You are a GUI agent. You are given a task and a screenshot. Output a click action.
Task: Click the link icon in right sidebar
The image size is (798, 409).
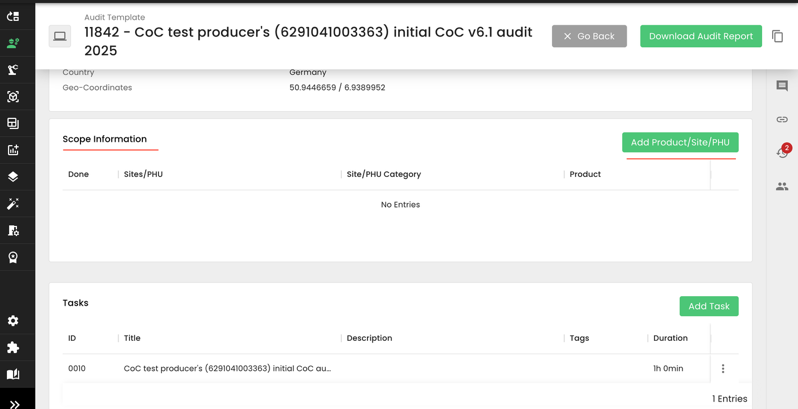click(x=782, y=120)
